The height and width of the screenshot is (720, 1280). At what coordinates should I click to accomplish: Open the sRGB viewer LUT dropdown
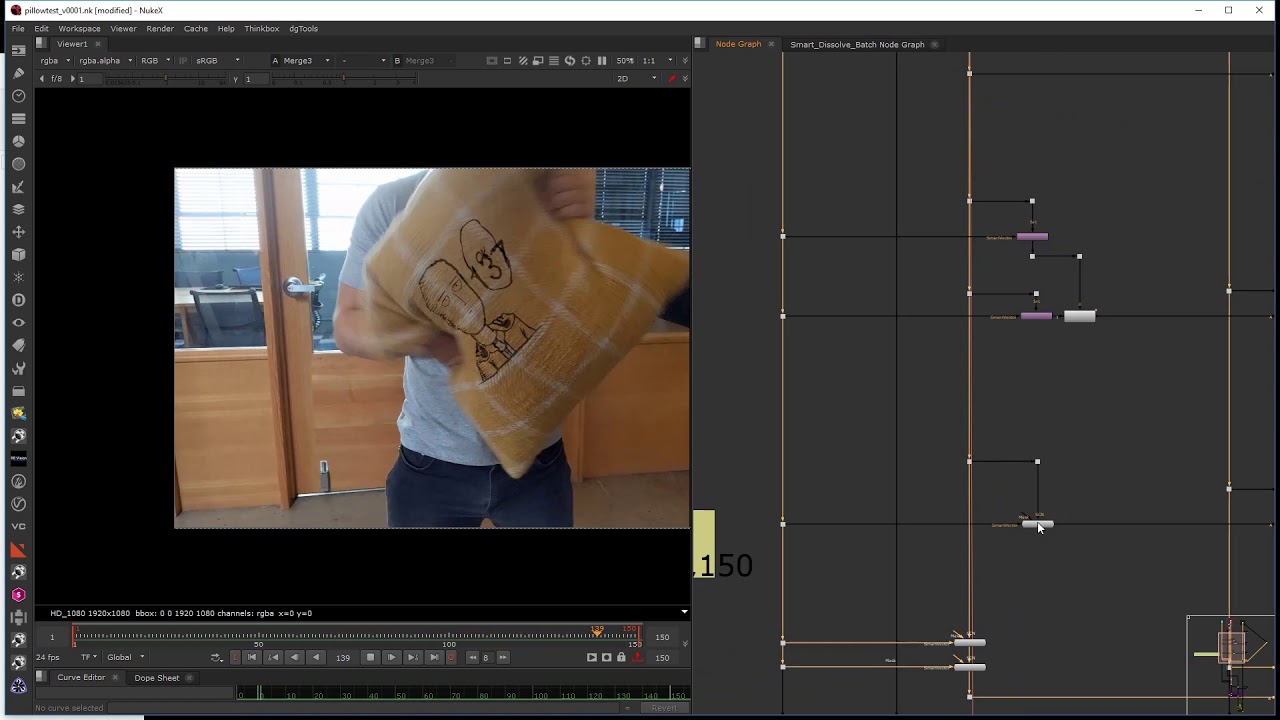click(217, 61)
